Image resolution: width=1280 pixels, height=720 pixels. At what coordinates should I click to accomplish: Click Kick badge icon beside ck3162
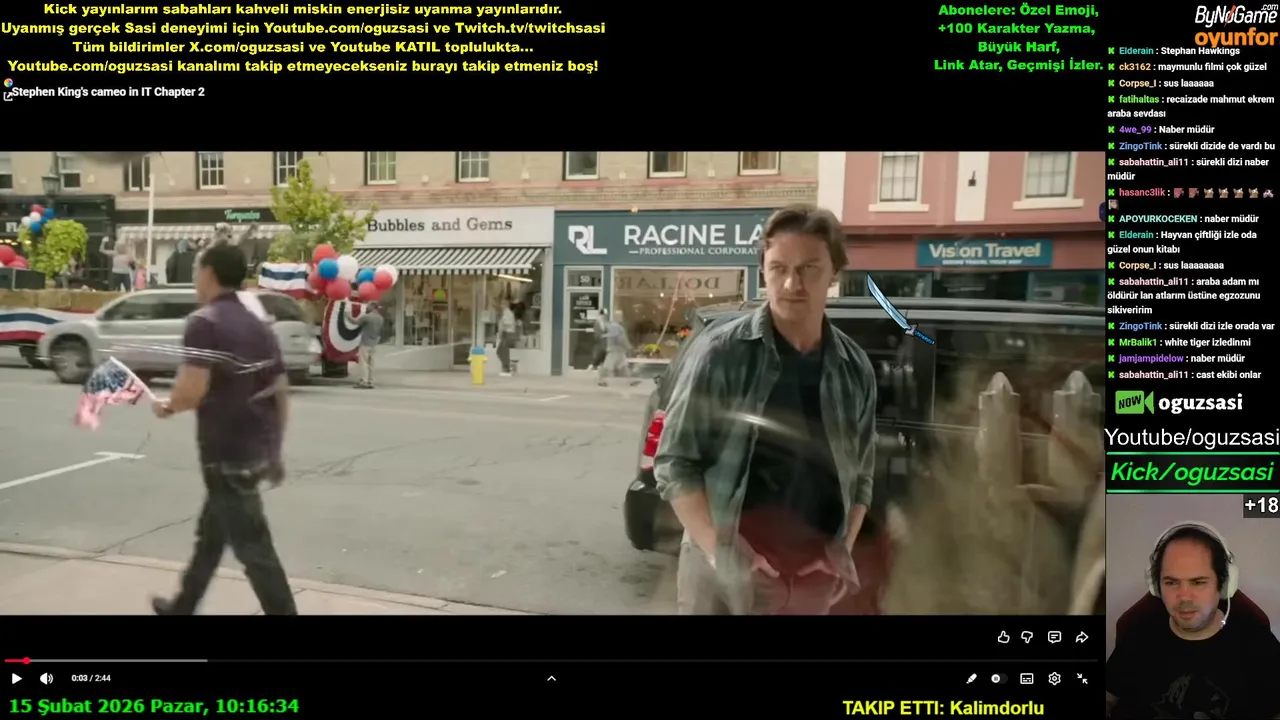pos(1111,67)
